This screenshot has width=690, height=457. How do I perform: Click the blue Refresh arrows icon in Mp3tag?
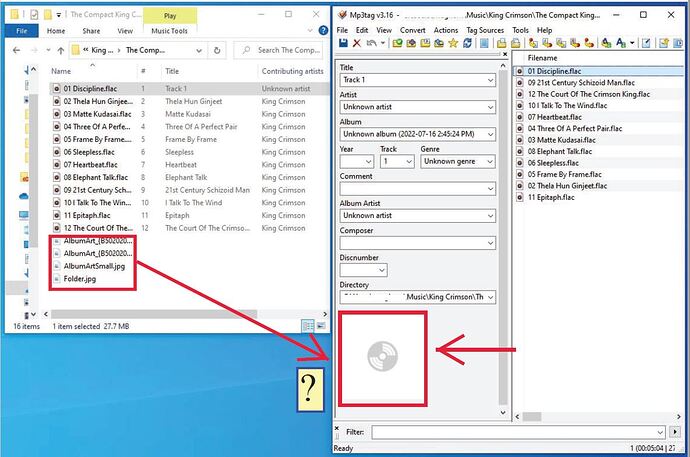(x=467, y=43)
